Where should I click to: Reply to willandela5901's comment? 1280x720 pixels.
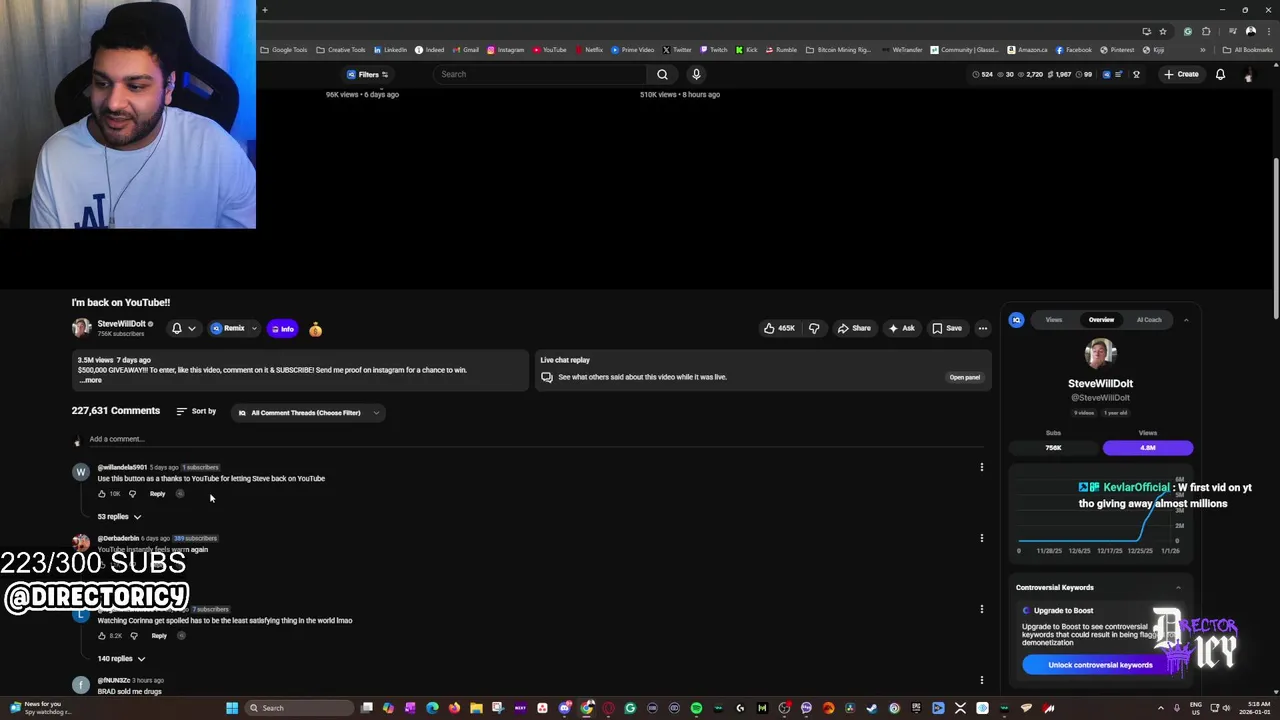click(x=157, y=494)
